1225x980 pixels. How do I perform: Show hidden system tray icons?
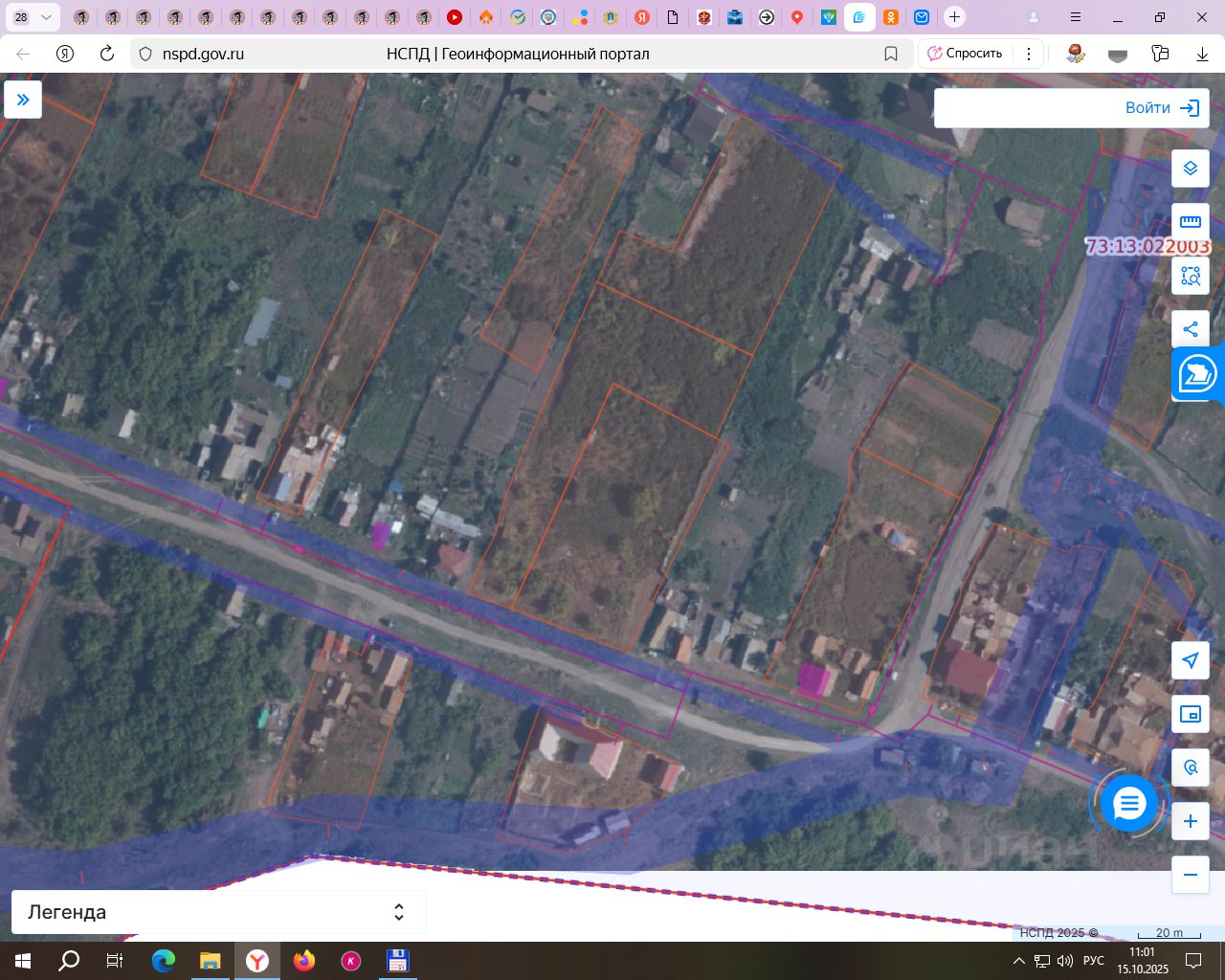[x=1019, y=961]
